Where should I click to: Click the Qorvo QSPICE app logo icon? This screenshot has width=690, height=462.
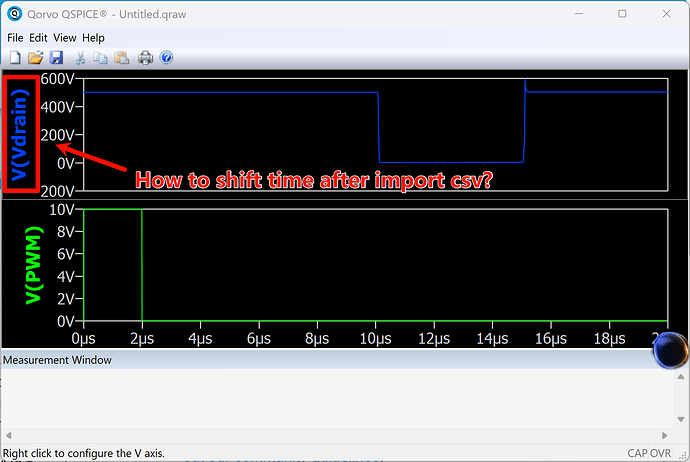[14, 14]
